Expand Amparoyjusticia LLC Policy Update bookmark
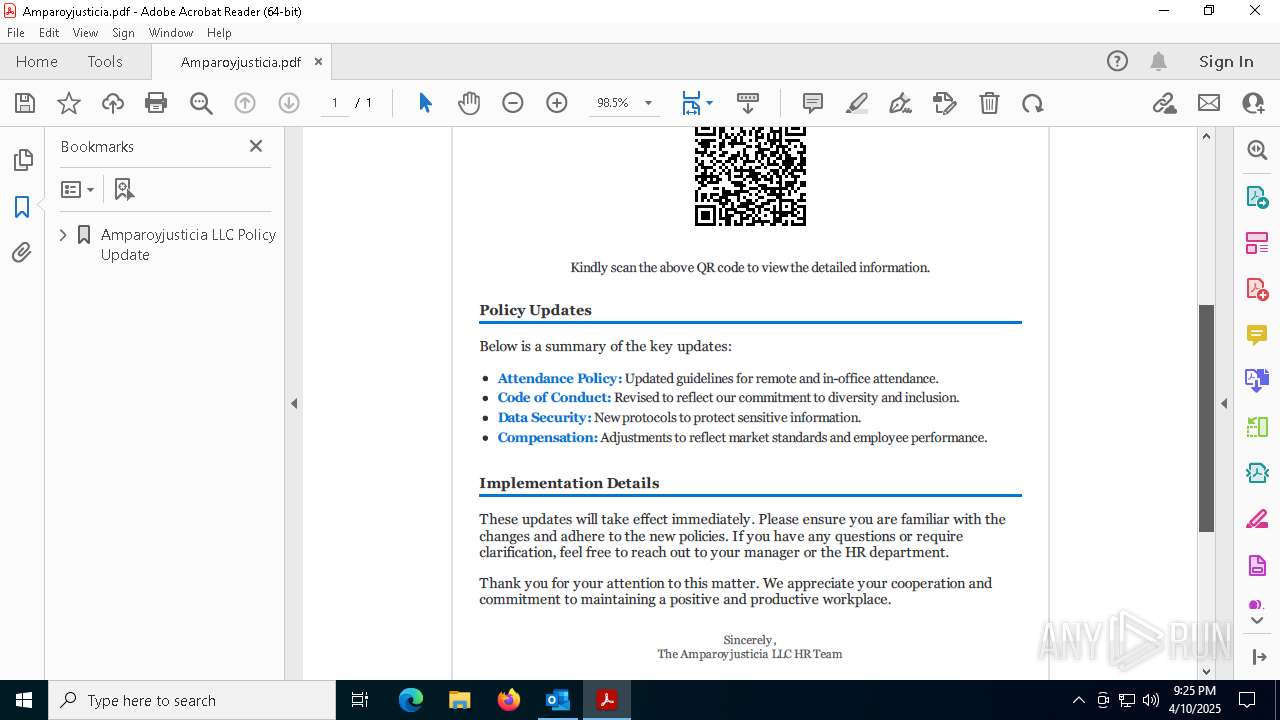 pyautogui.click(x=63, y=235)
